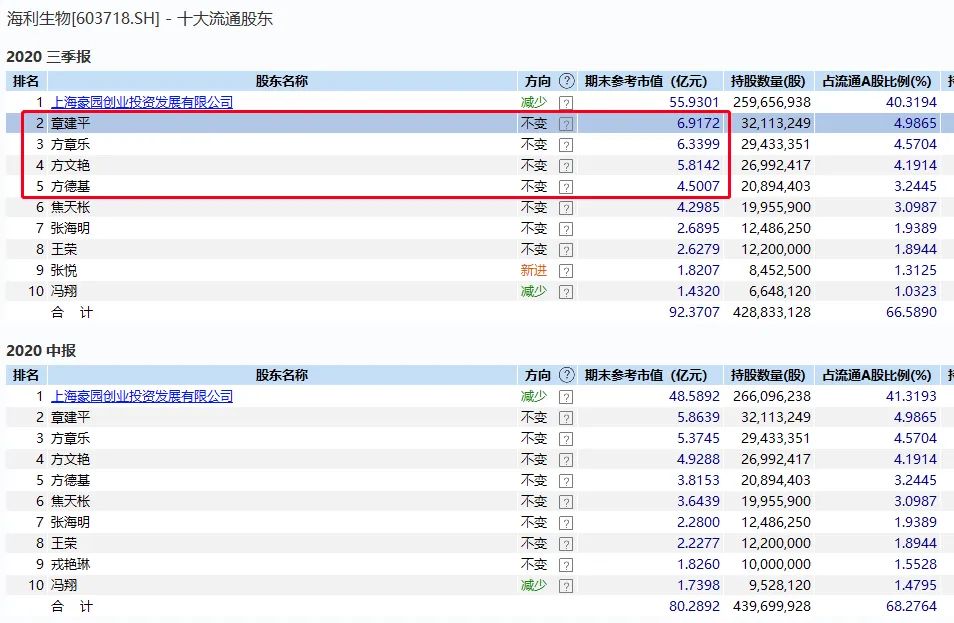
Task: Select 张悦 shareholder name
Action: point(64,270)
